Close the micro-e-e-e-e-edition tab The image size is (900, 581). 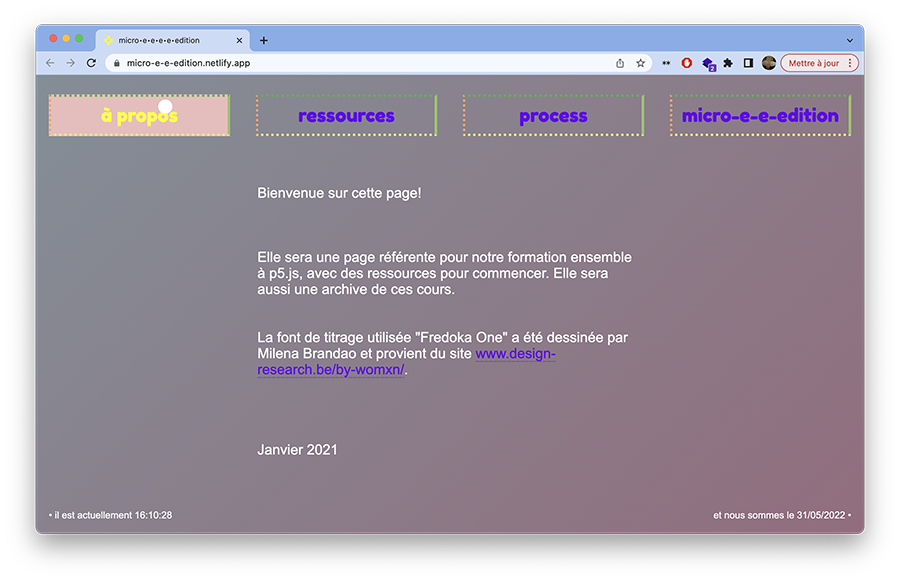tap(239, 40)
